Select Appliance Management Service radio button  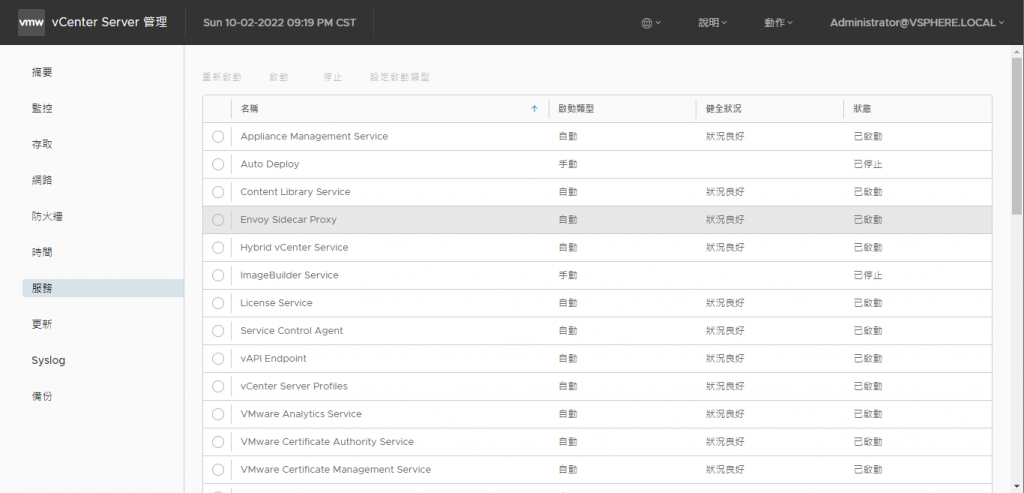[218, 136]
